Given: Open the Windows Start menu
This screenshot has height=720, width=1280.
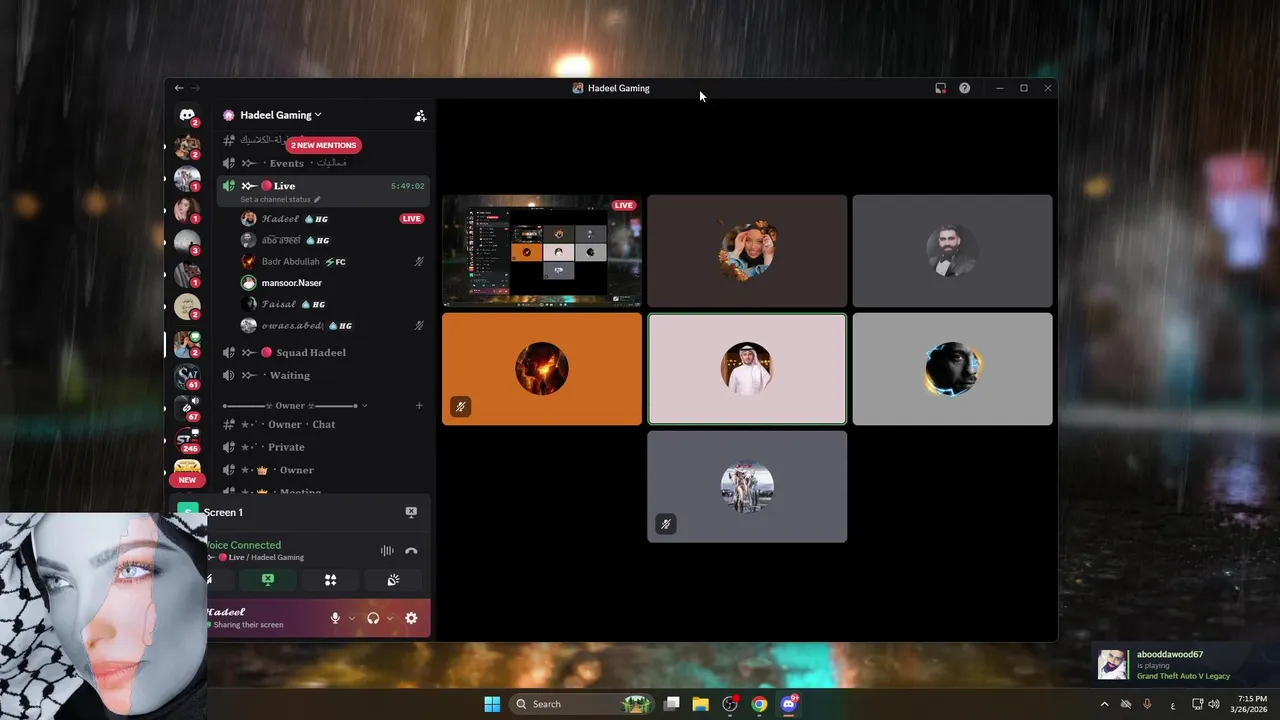Looking at the screenshot, I should pos(492,704).
